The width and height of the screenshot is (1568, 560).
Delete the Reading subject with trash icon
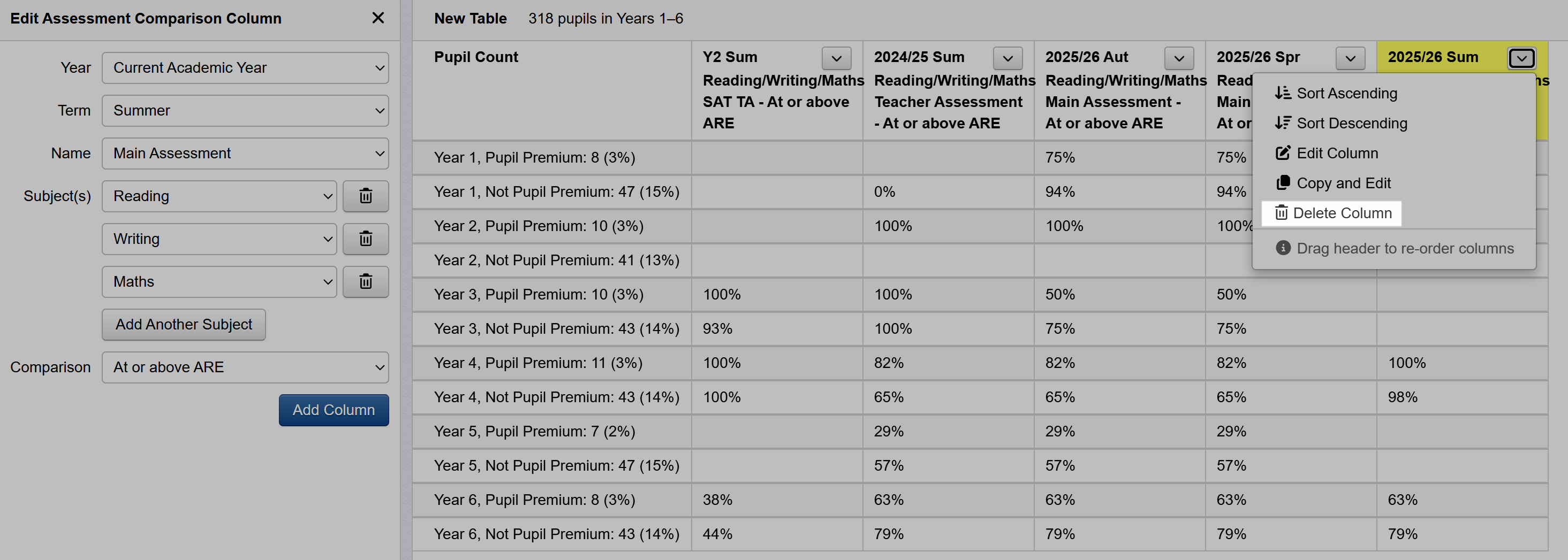click(365, 196)
